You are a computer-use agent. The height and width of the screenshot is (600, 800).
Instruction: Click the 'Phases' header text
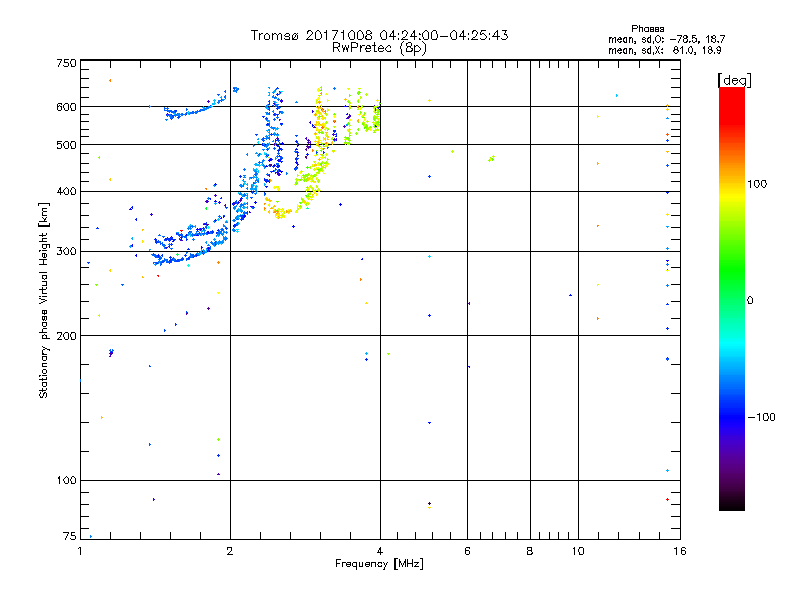coord(647,29)
